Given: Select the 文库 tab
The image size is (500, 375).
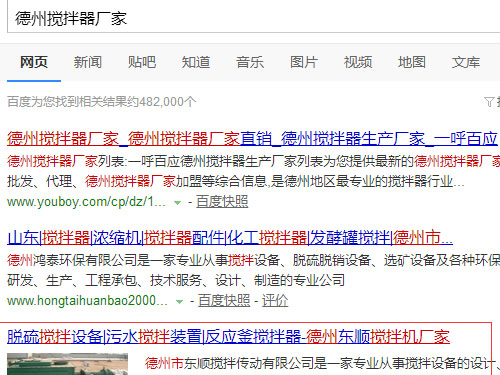Looking at the screenshot, I should click(x=466, y=62).
